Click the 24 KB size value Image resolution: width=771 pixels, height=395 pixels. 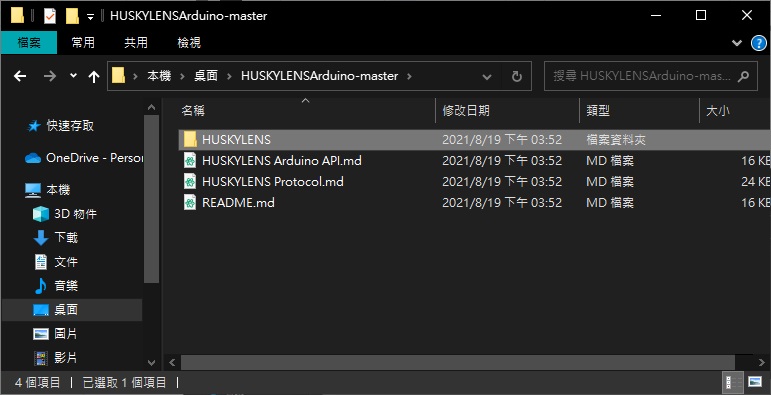click(x=756, y=182)
